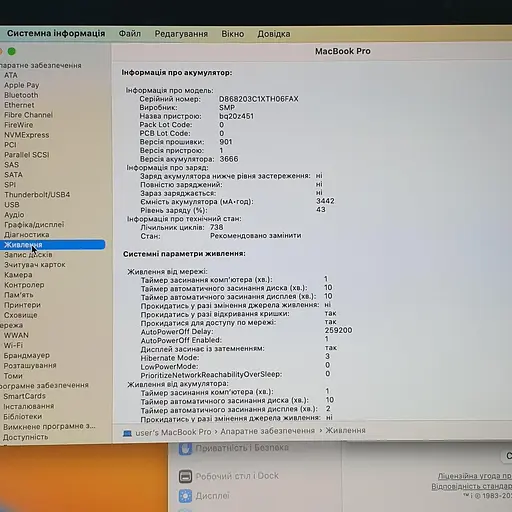Select SmartCards in the software section
The image size is (512, 512).
(x=24, y=396)
